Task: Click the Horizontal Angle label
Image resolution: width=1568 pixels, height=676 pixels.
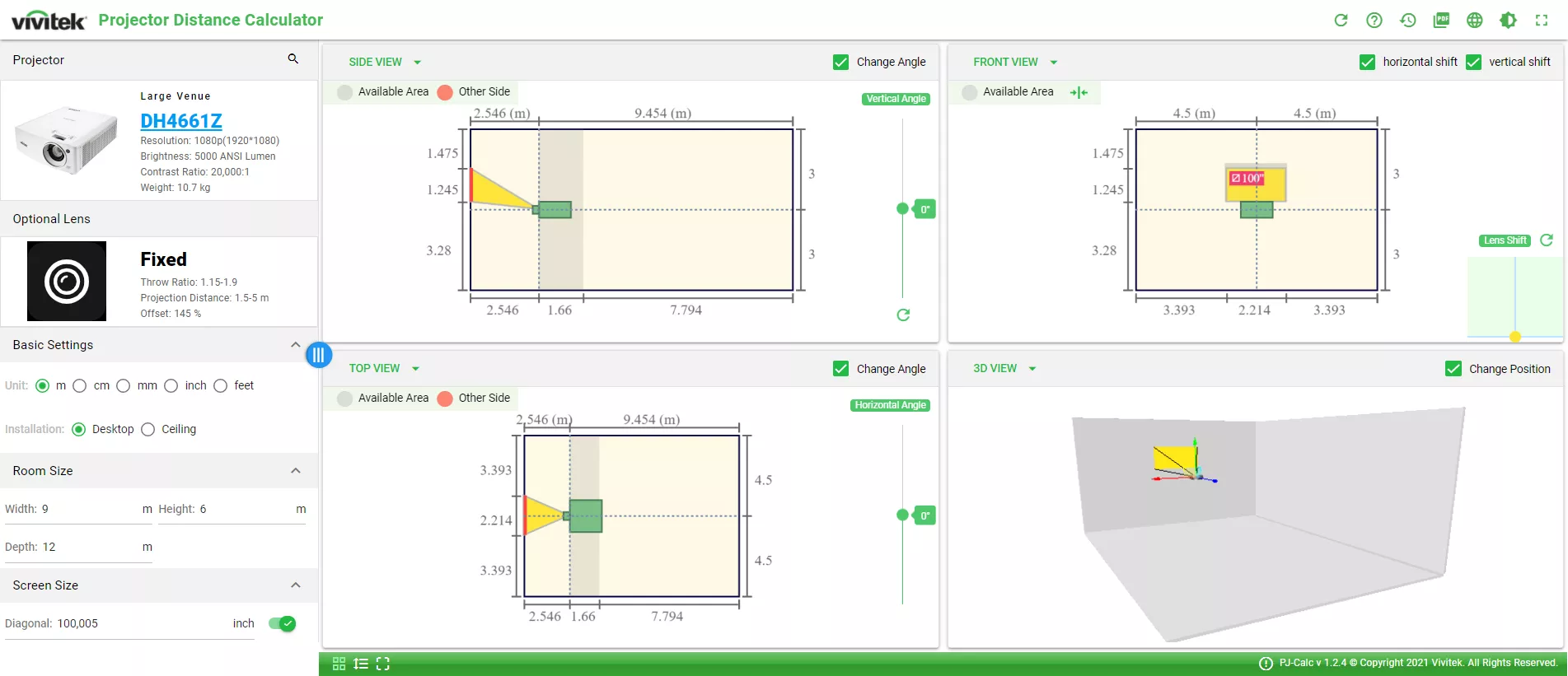Action: click(x=890, y=405)
